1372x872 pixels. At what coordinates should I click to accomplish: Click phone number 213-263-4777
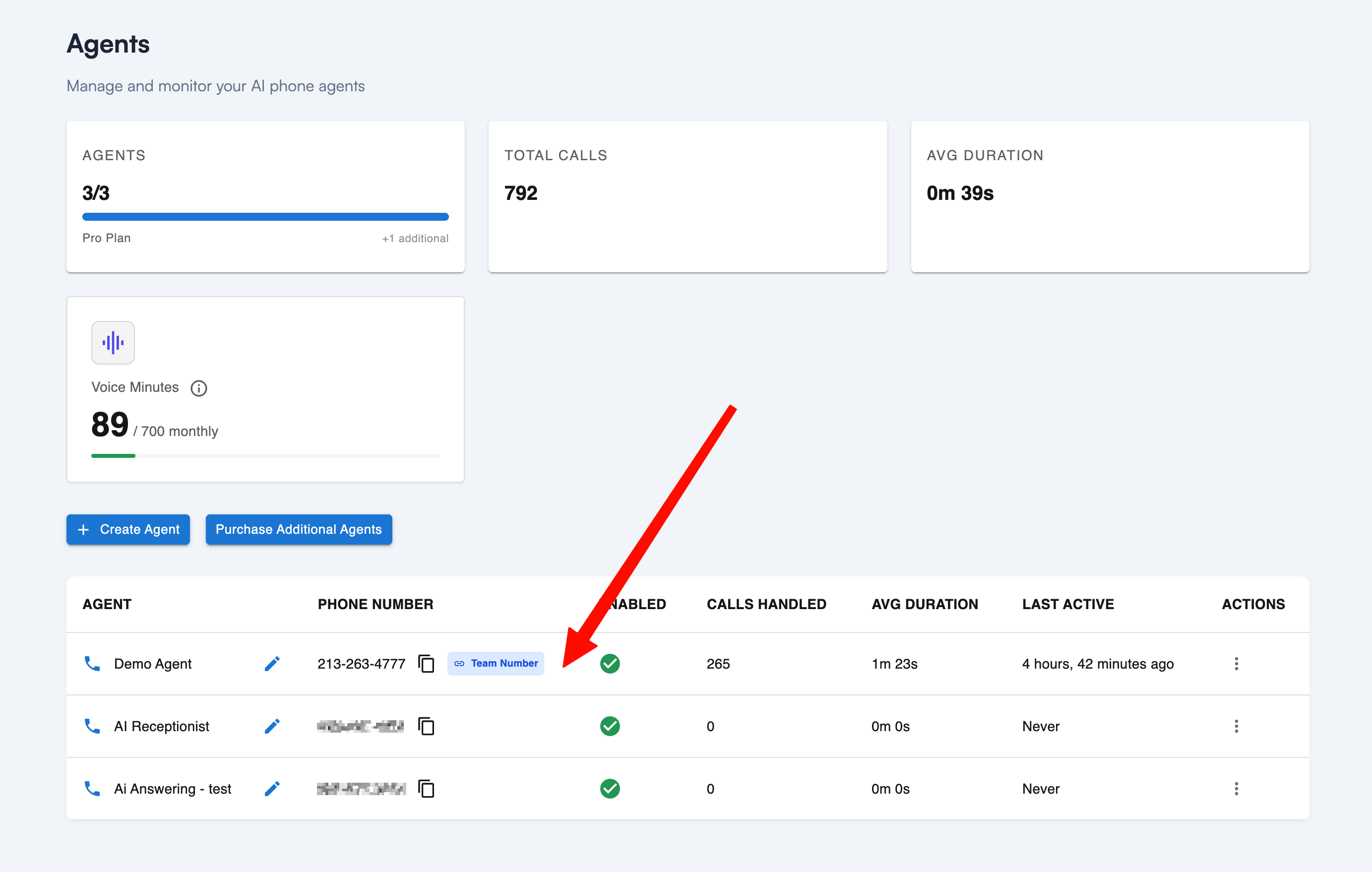[x=361, y=664]
